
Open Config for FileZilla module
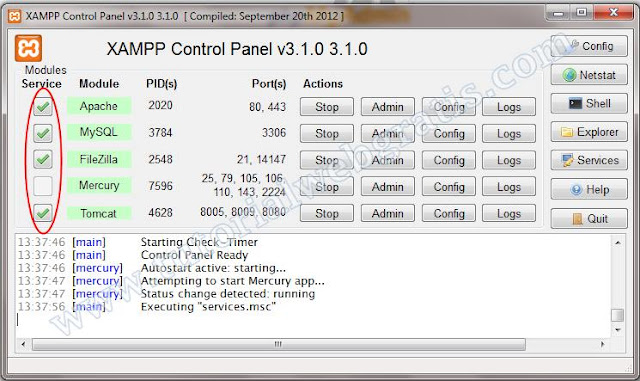coord(449,160)
